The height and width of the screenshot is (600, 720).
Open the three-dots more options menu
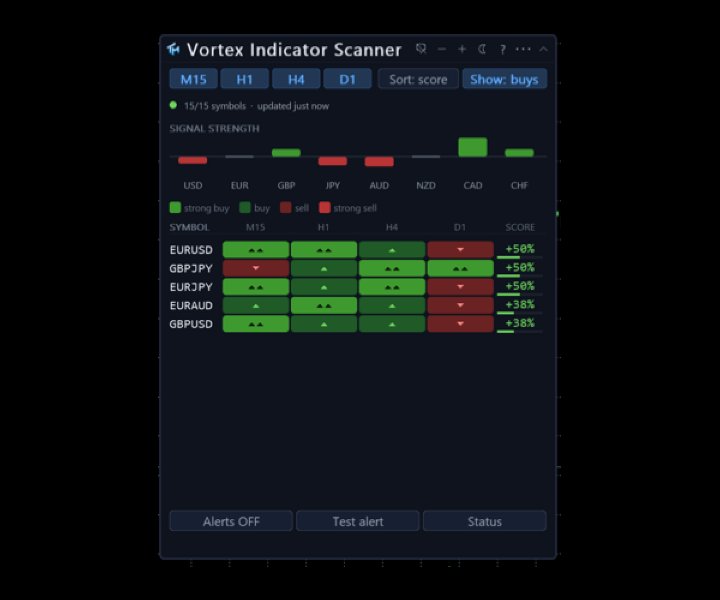523,49
